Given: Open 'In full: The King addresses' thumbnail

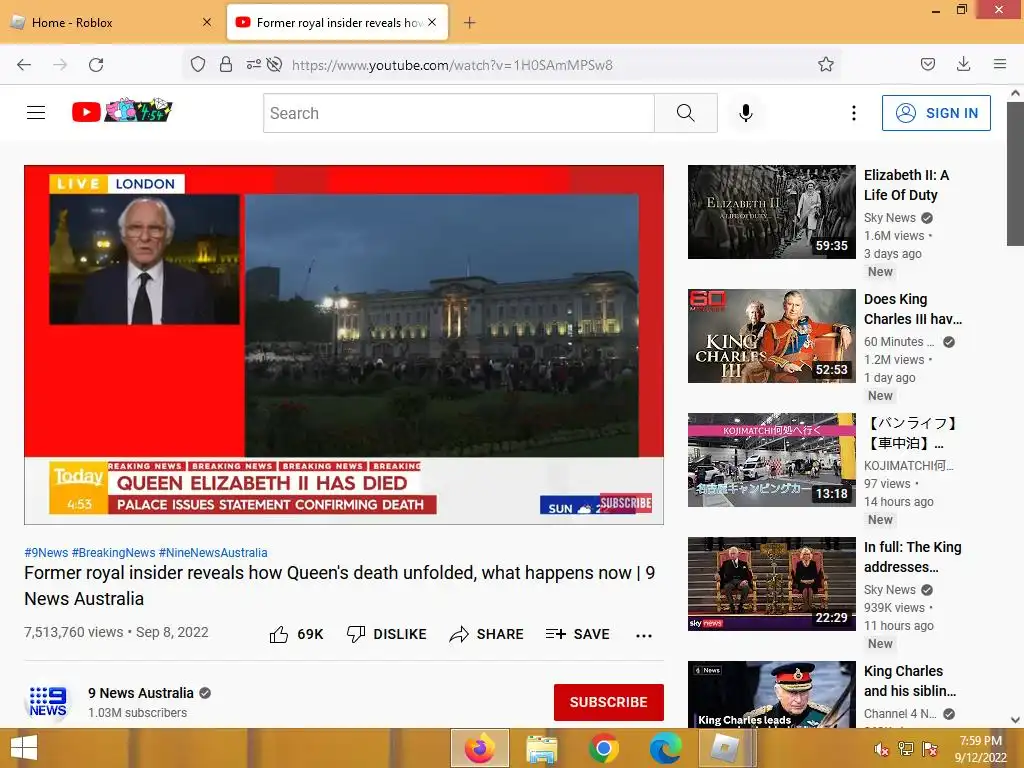Looking at the screenshot, I should pos(771,584).
